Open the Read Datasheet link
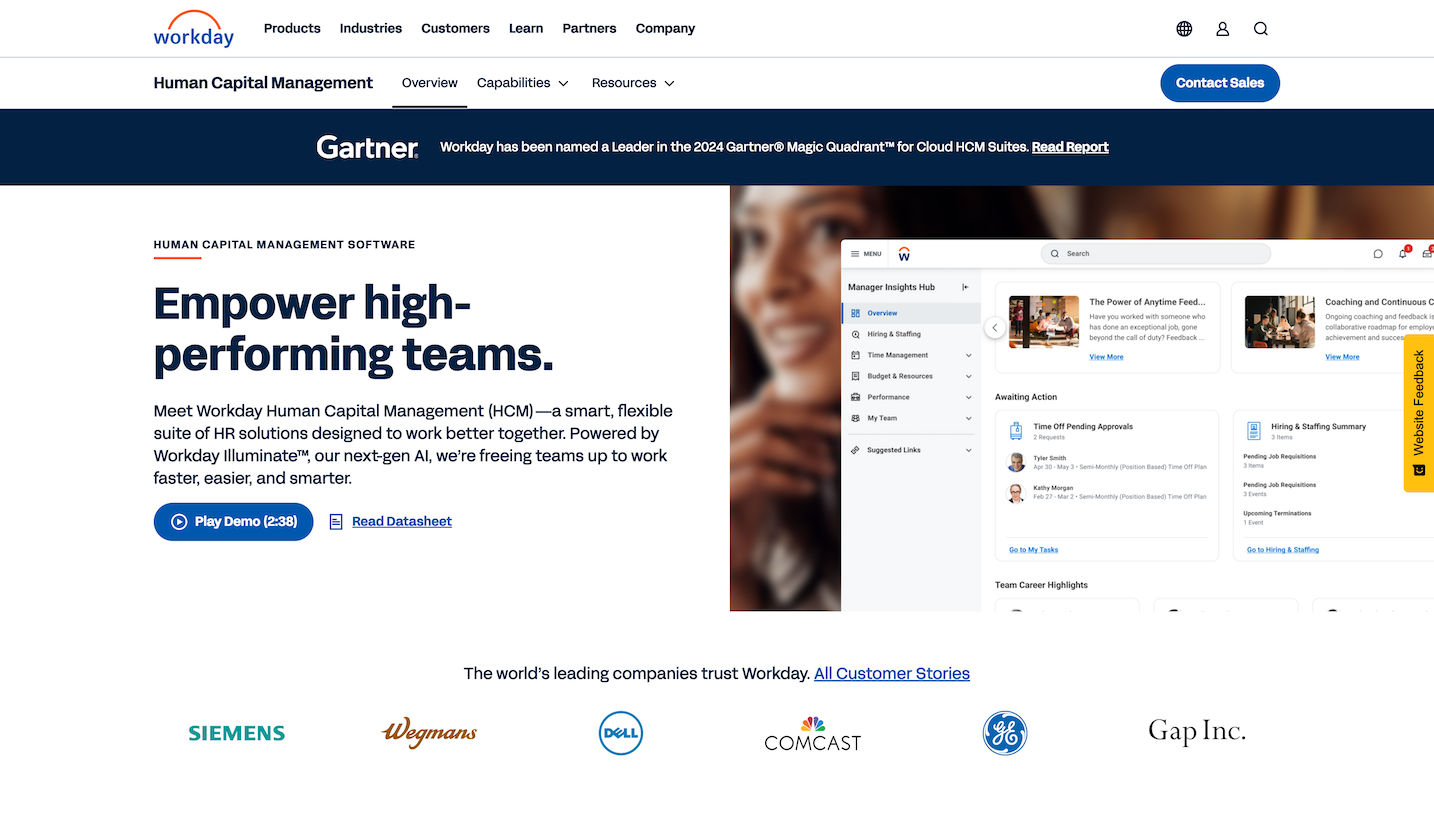 402,521
